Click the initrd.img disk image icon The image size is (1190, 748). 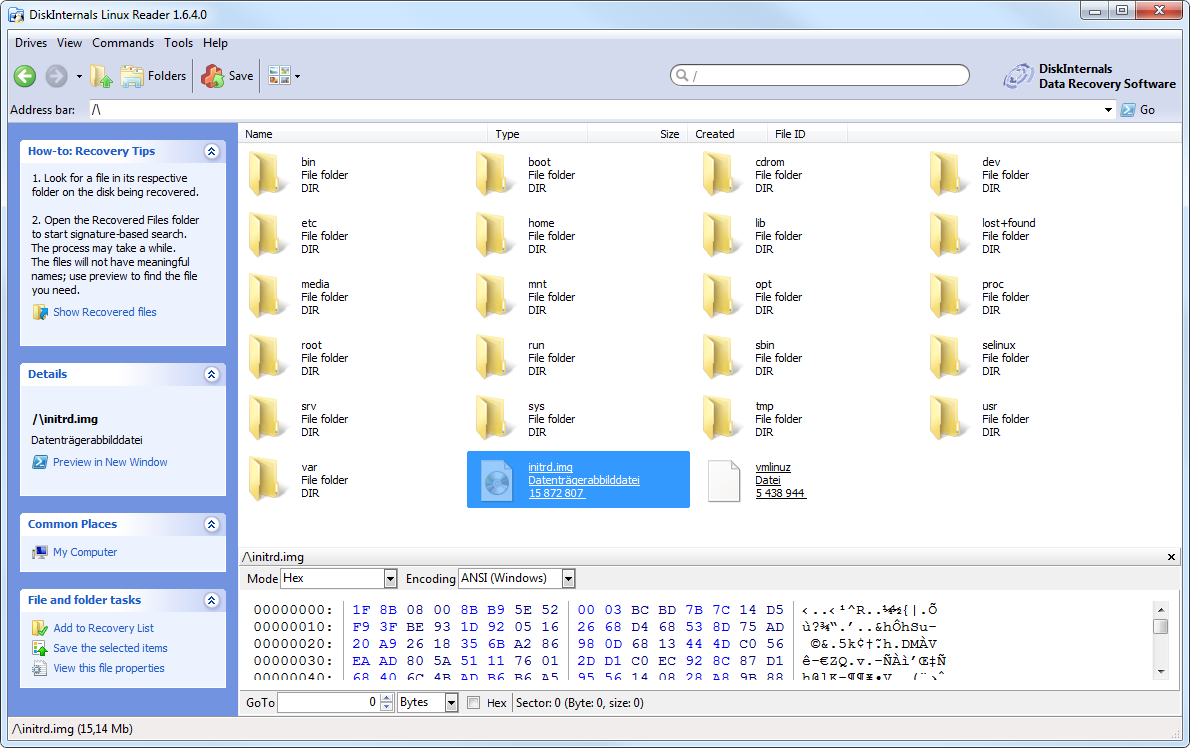click(497, 480)
